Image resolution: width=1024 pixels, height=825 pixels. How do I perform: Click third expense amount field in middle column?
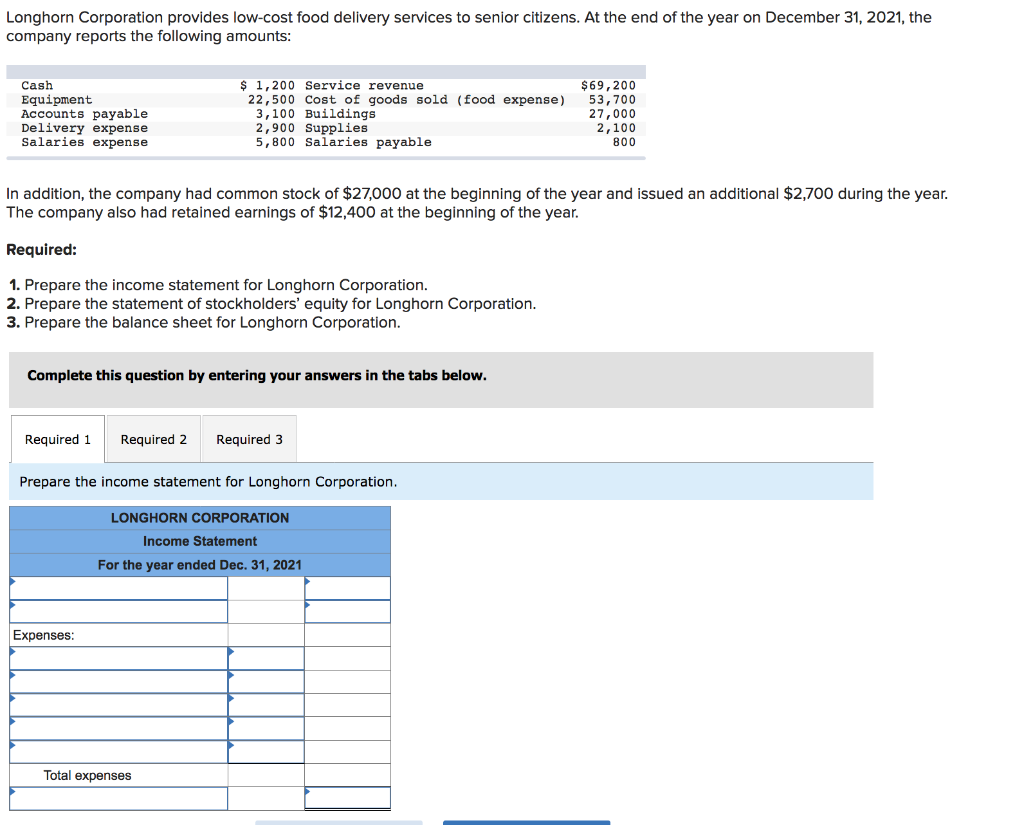[266, 705]
